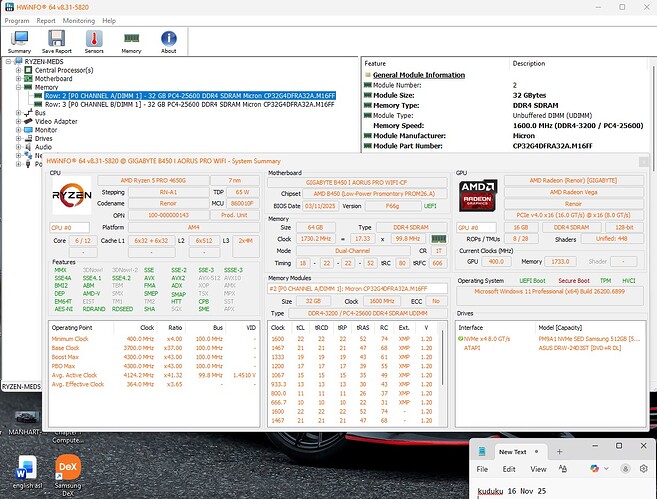Click the Save Report floppy icon
This screenshot has height=499, width=657.
[x=57, y=40]
